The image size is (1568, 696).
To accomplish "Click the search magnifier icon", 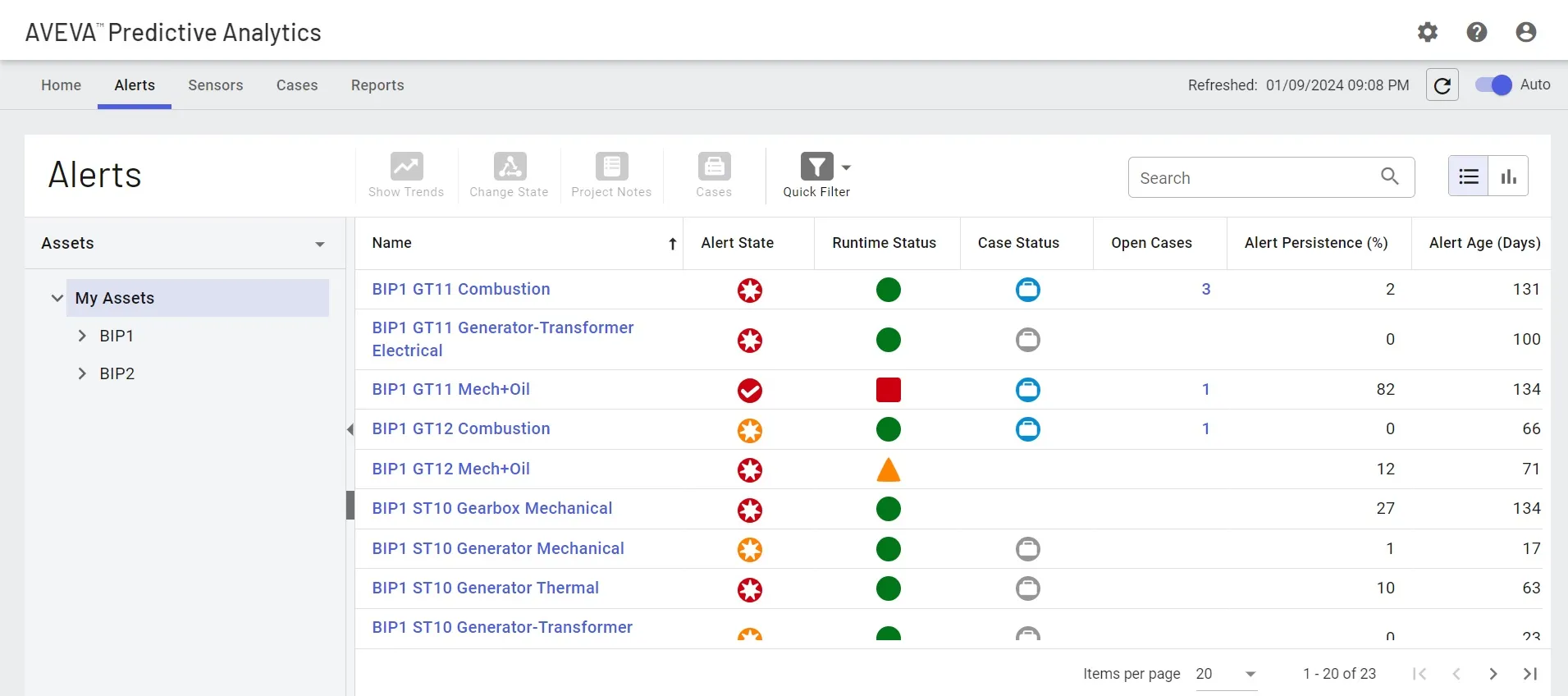I will (1390, 176).
